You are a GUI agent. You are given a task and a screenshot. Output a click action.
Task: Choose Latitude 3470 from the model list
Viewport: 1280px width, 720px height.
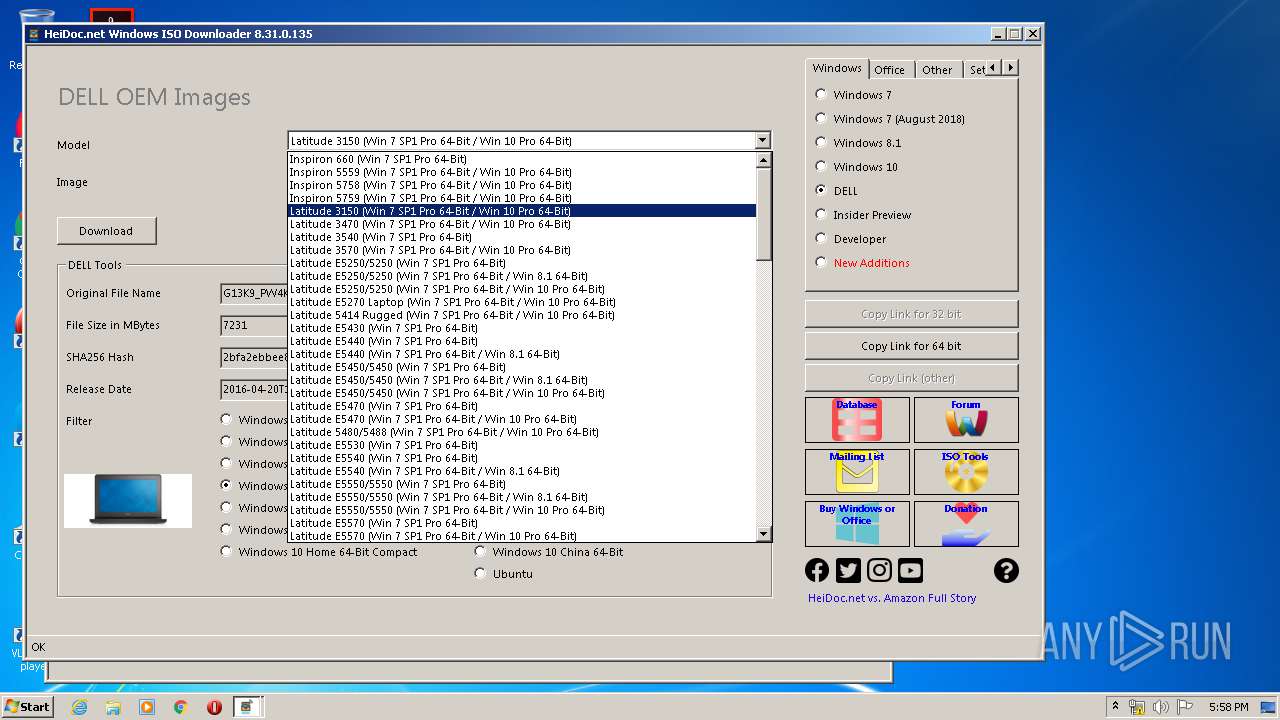522,224
